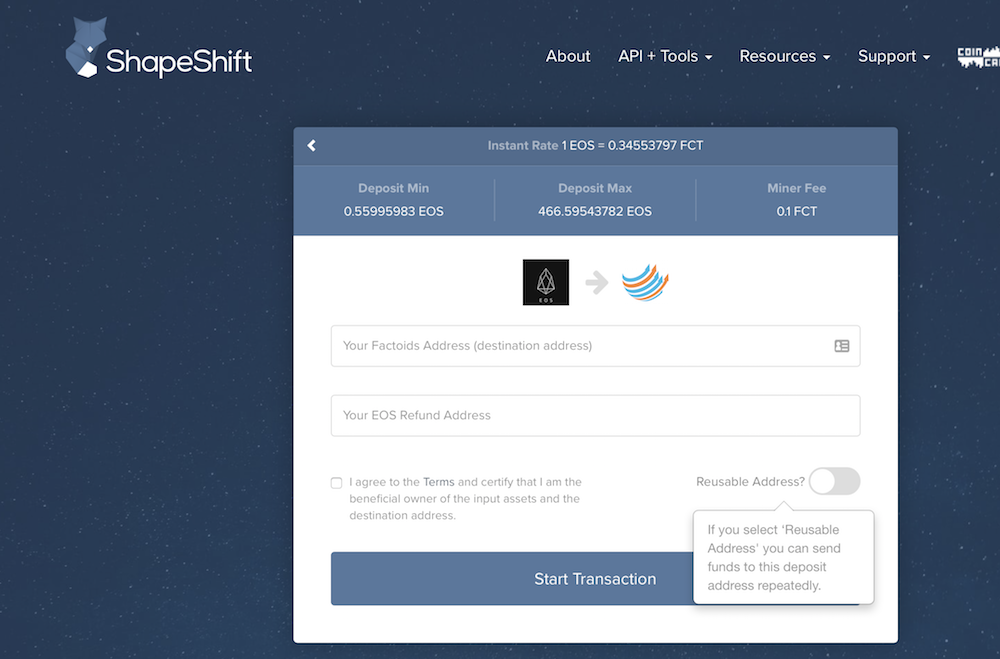This screenshot has width=1000, height=659.
Task: Focus the EOS Refund Address field
Action: click(596, 415)
